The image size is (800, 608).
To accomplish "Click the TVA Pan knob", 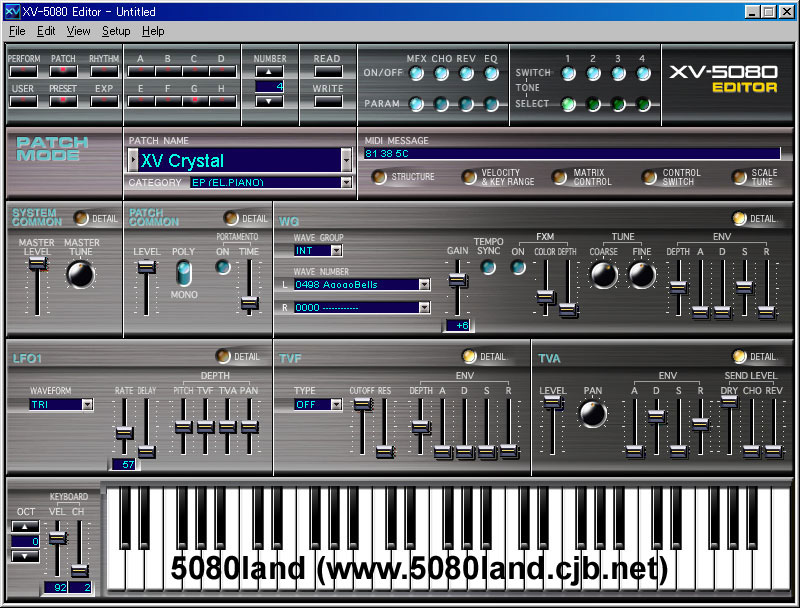I will 593,413.
